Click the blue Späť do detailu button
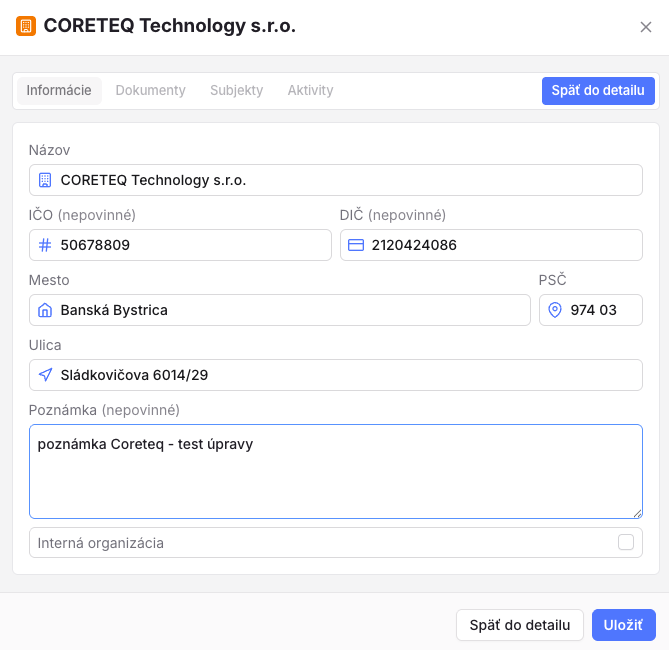Screen dimensions: 669x650 (598, 90)
